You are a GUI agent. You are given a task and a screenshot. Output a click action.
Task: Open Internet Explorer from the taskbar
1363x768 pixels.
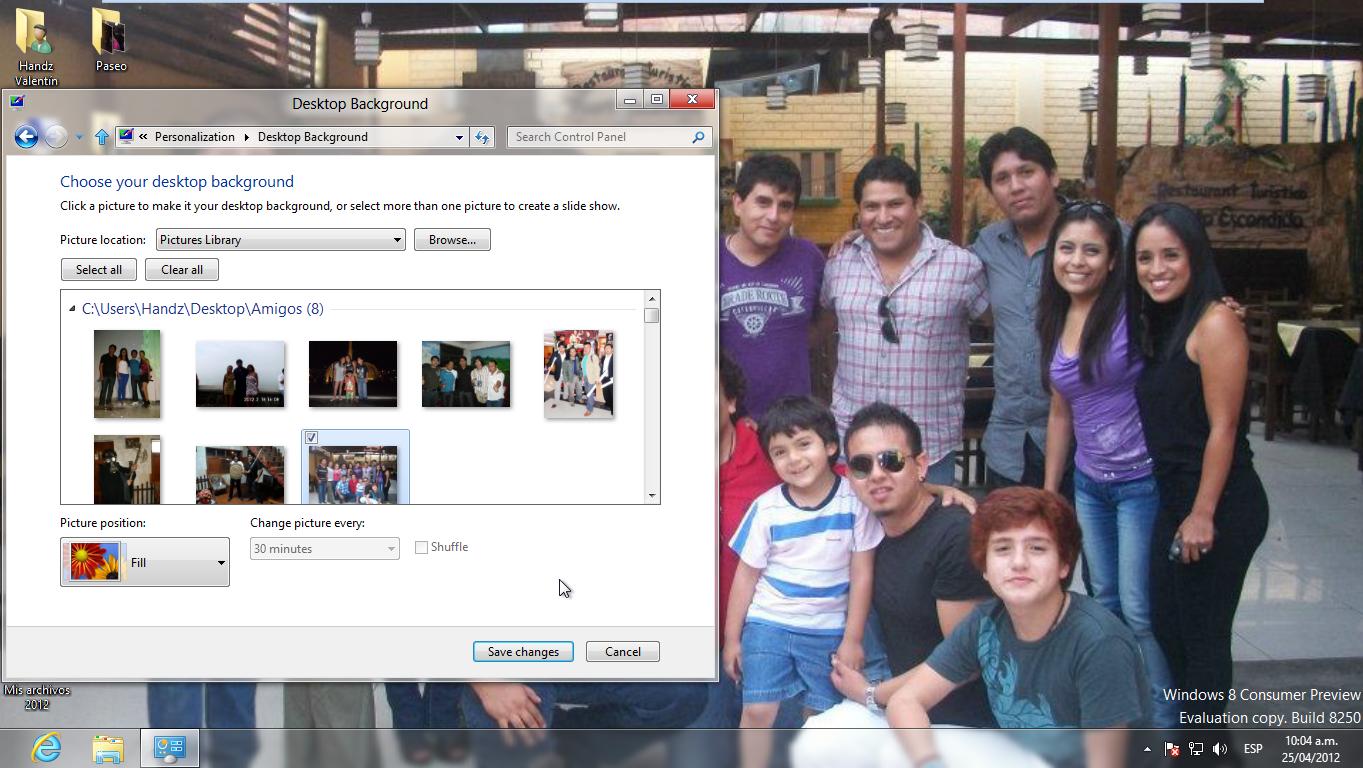[46, 747]
